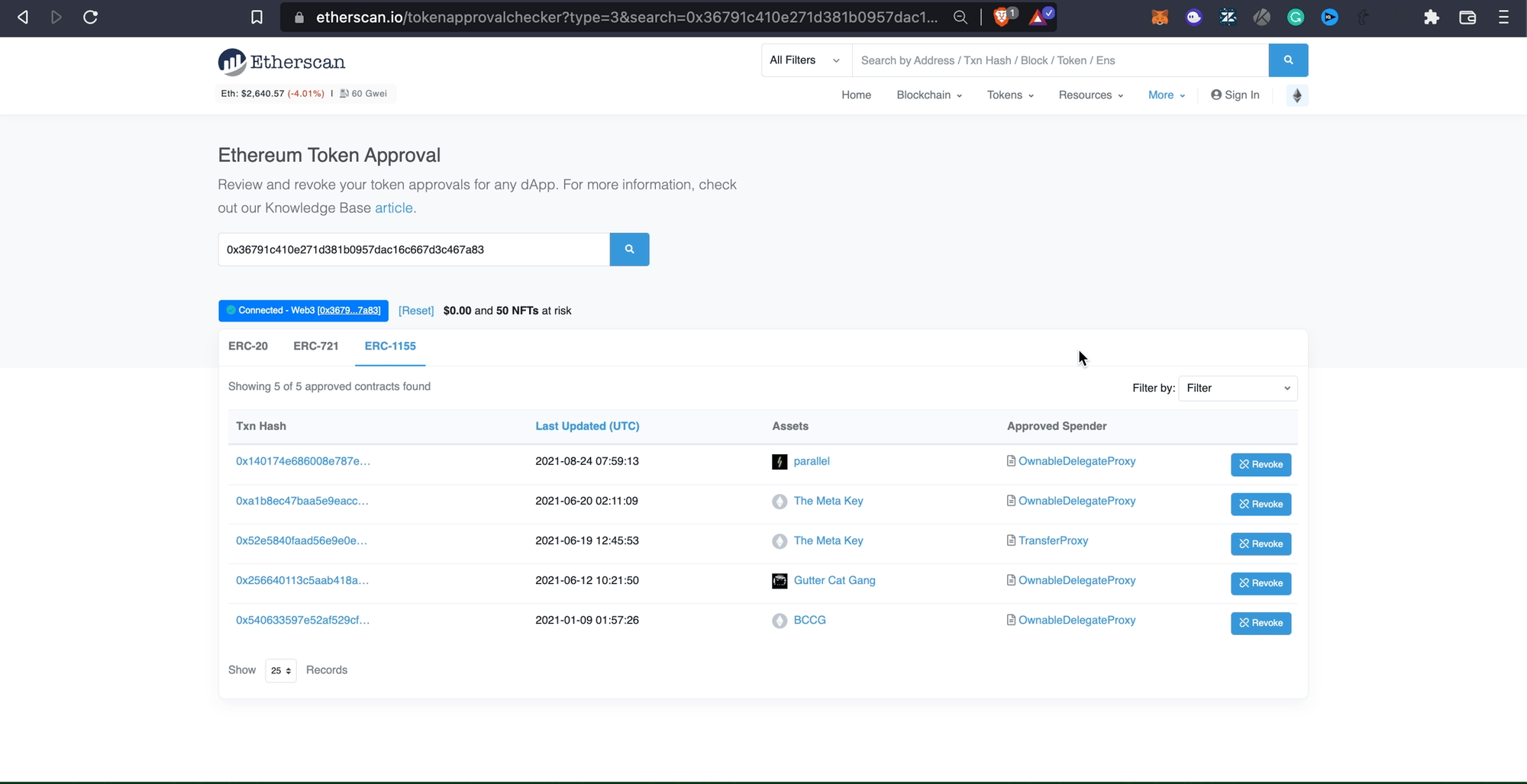Click Etherscan logo
Viewport: 1527px width, 784px height.
point(282,62)
